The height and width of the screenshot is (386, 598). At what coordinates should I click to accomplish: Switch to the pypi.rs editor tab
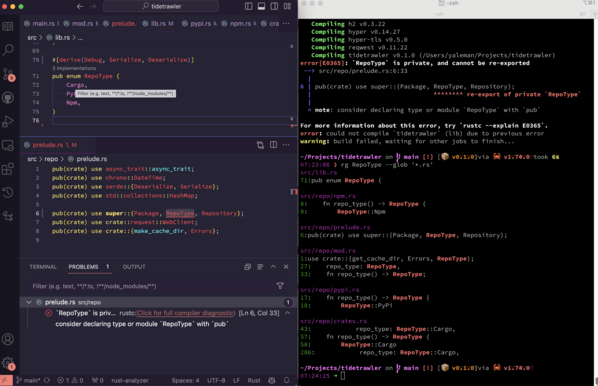[x=199, y=24]
